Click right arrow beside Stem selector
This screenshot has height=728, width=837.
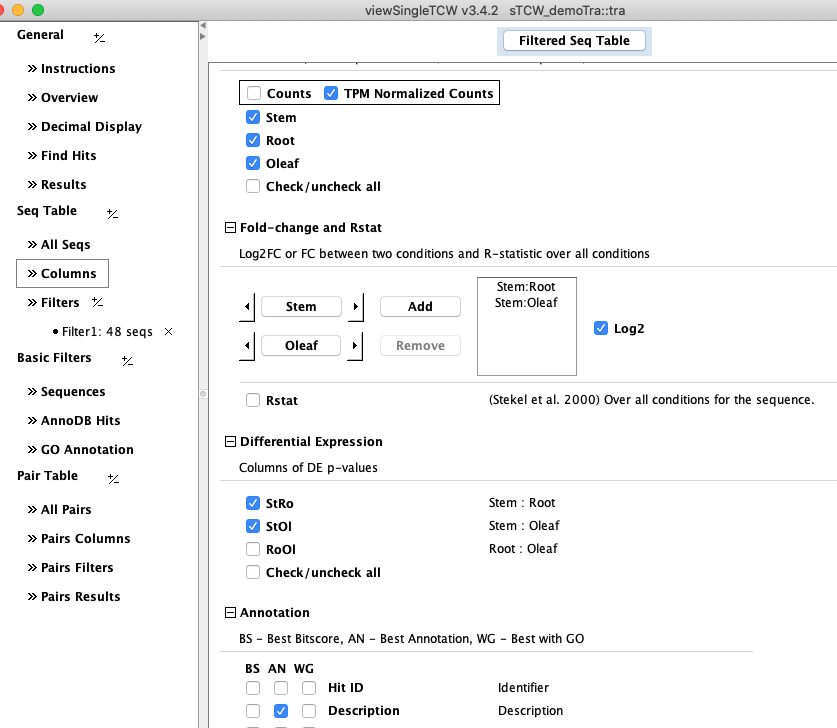click(355, 307)
